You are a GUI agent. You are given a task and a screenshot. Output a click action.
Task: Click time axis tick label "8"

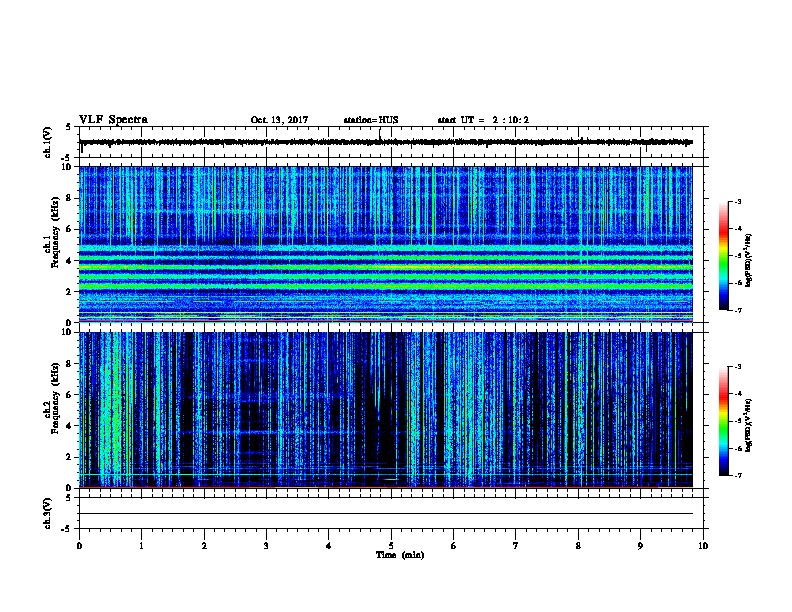pyautogui.click(x=578, y=545)
